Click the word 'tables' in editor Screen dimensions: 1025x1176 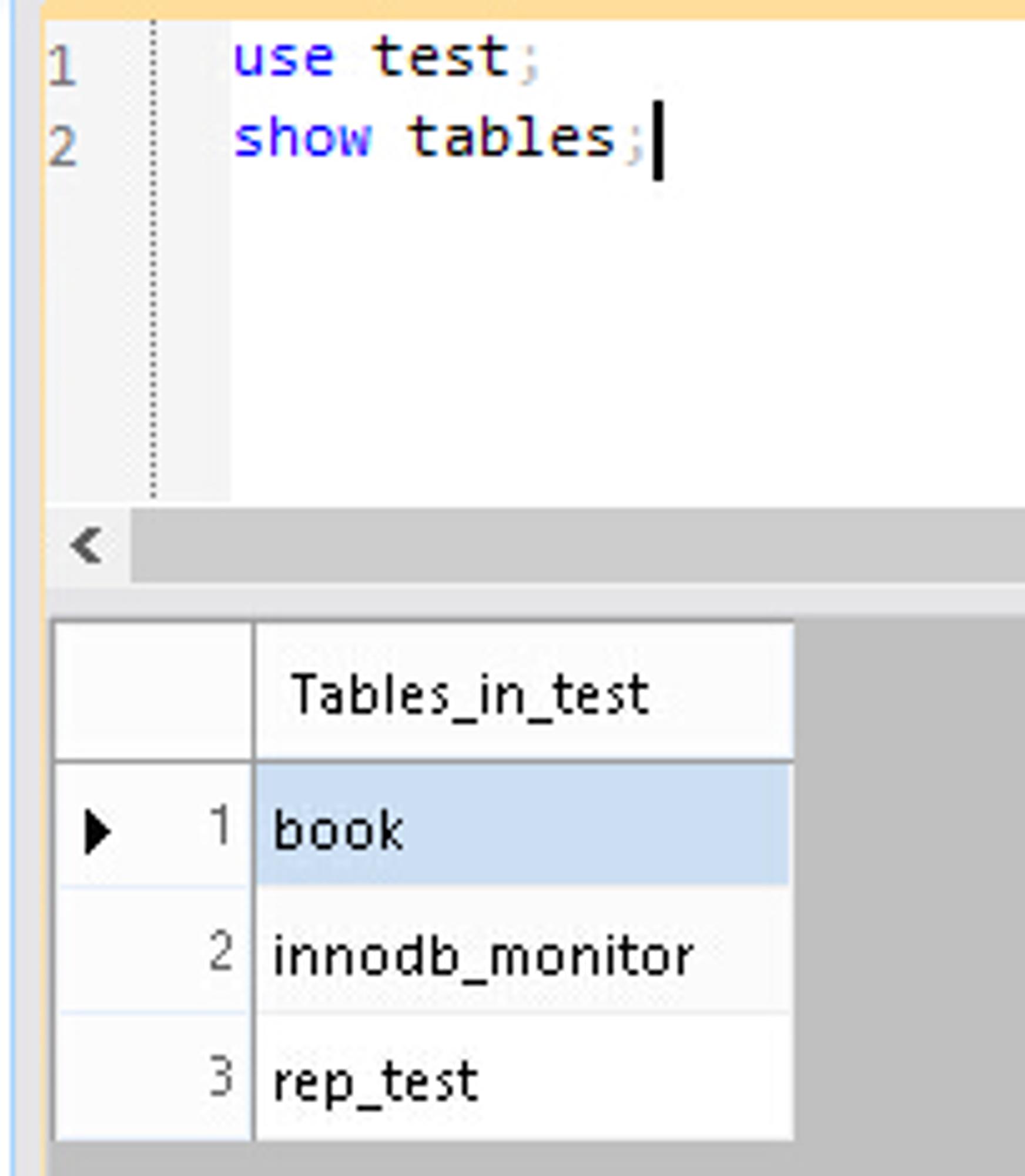pyautogui.click(x=511, y=136)
